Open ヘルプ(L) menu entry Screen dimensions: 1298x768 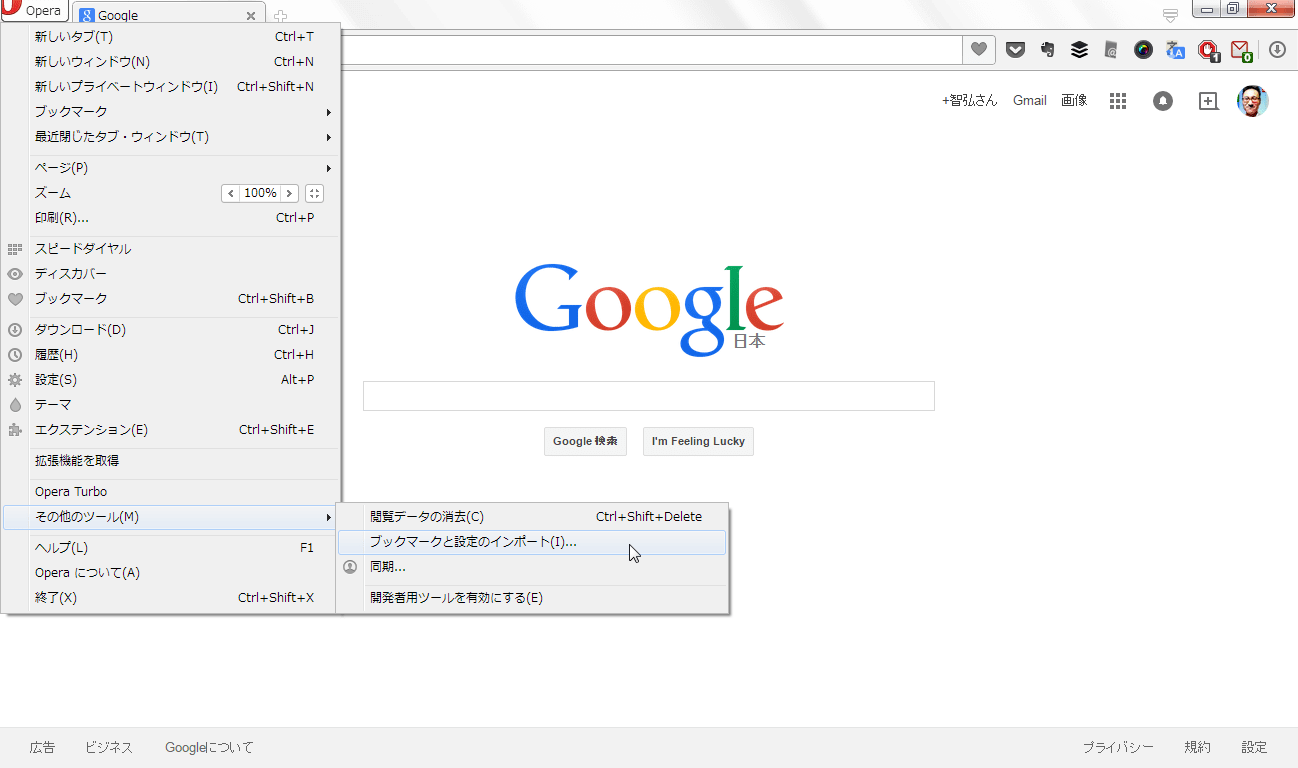[x=171, y=547]
